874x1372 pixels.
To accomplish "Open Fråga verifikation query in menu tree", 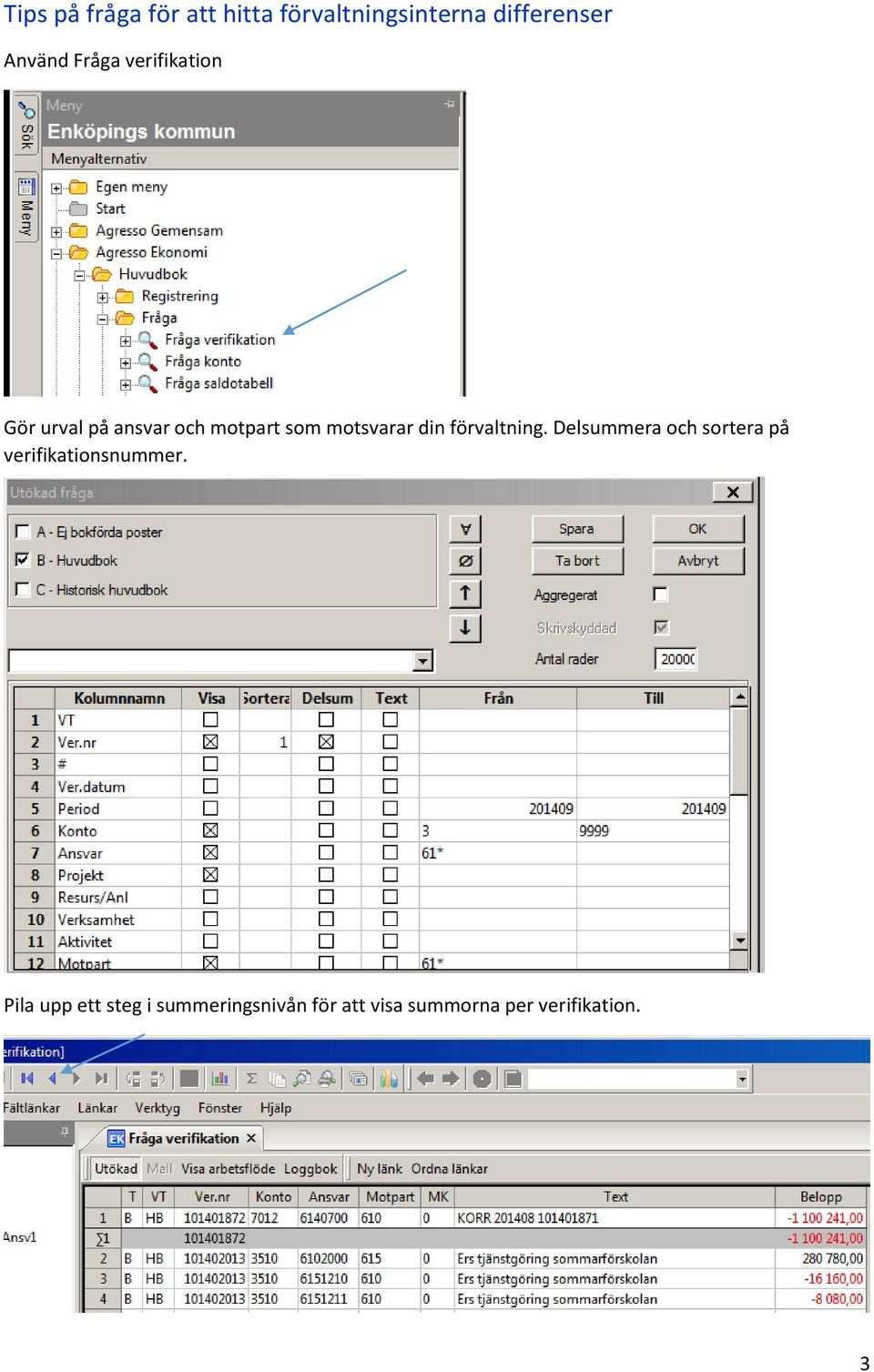I will (219, 340).
